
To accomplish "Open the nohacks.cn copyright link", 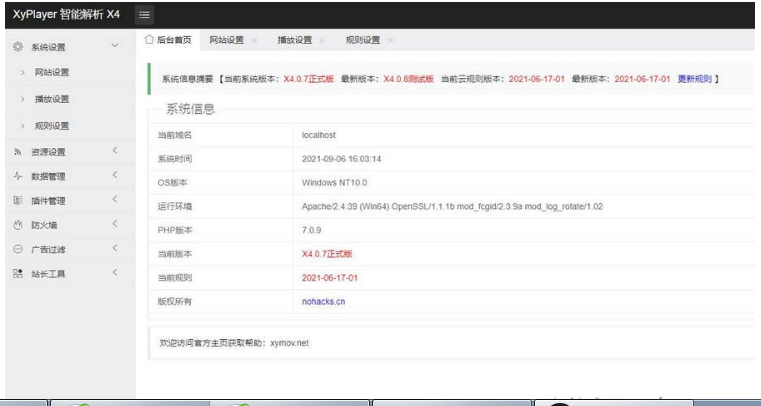I will 323,301.
